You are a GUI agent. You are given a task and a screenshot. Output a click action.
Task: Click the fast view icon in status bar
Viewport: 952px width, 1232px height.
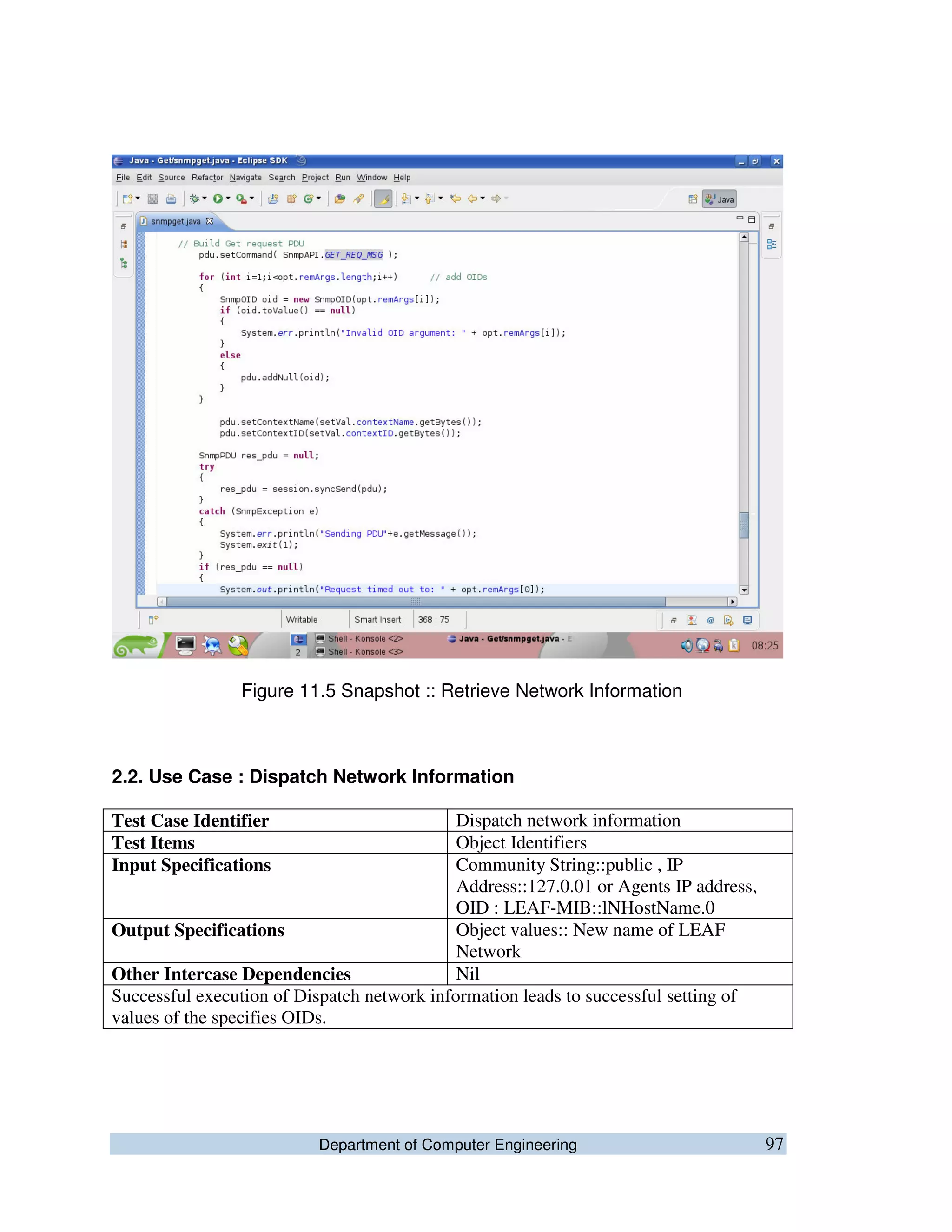click(x=153, y=620)
